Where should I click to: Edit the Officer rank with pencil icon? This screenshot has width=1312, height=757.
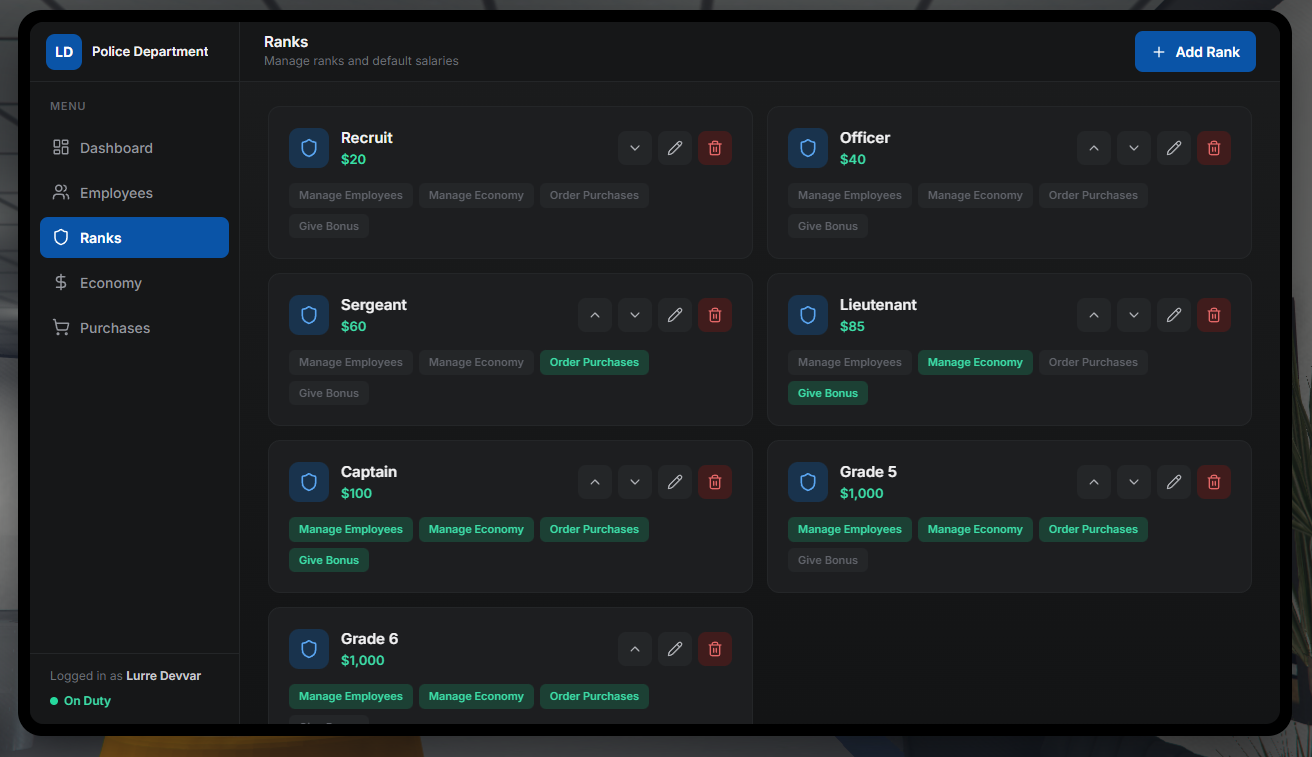click(1174, 148)
